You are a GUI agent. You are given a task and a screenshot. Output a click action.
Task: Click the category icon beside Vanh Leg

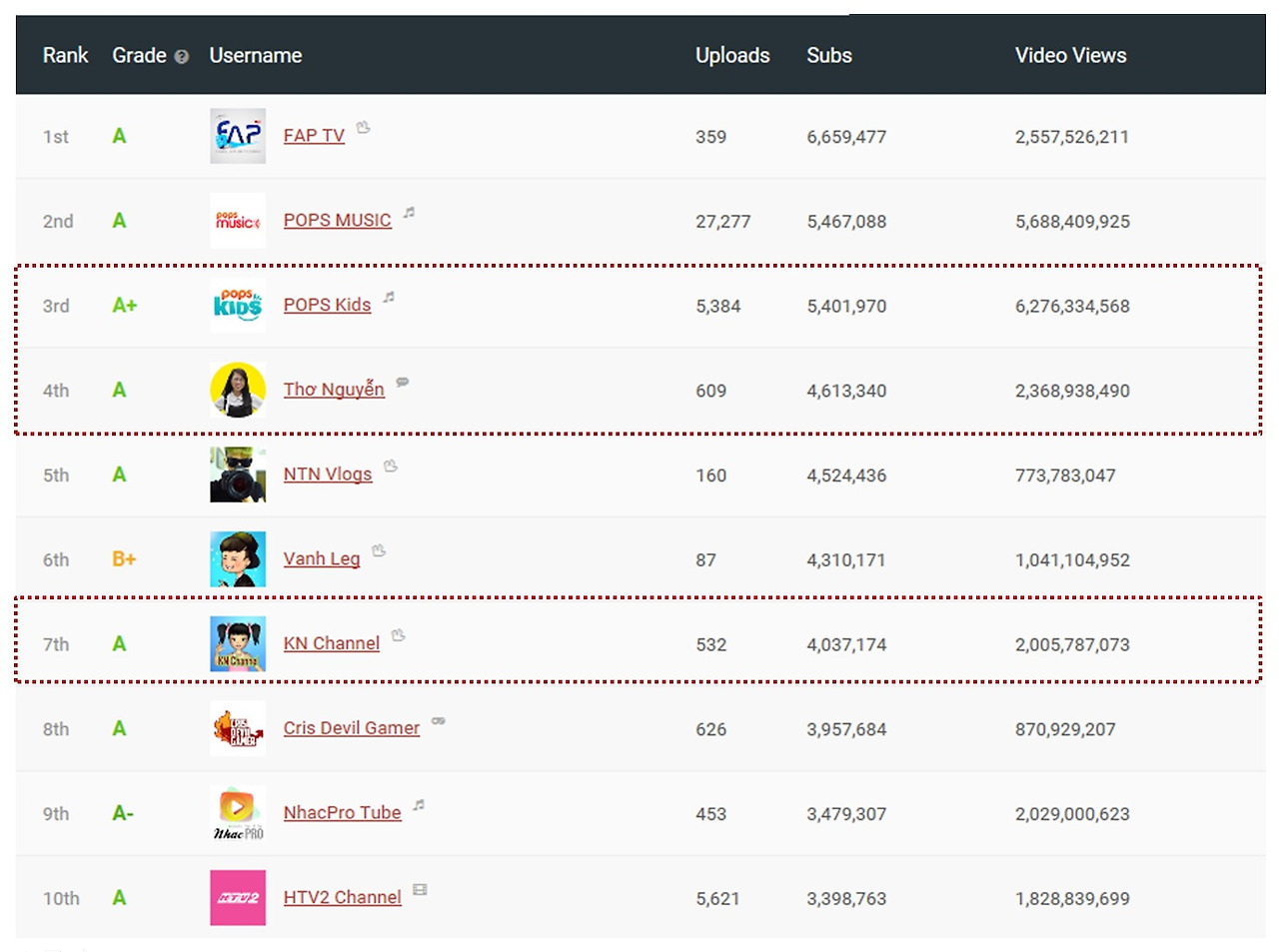(x=379, y=550)
